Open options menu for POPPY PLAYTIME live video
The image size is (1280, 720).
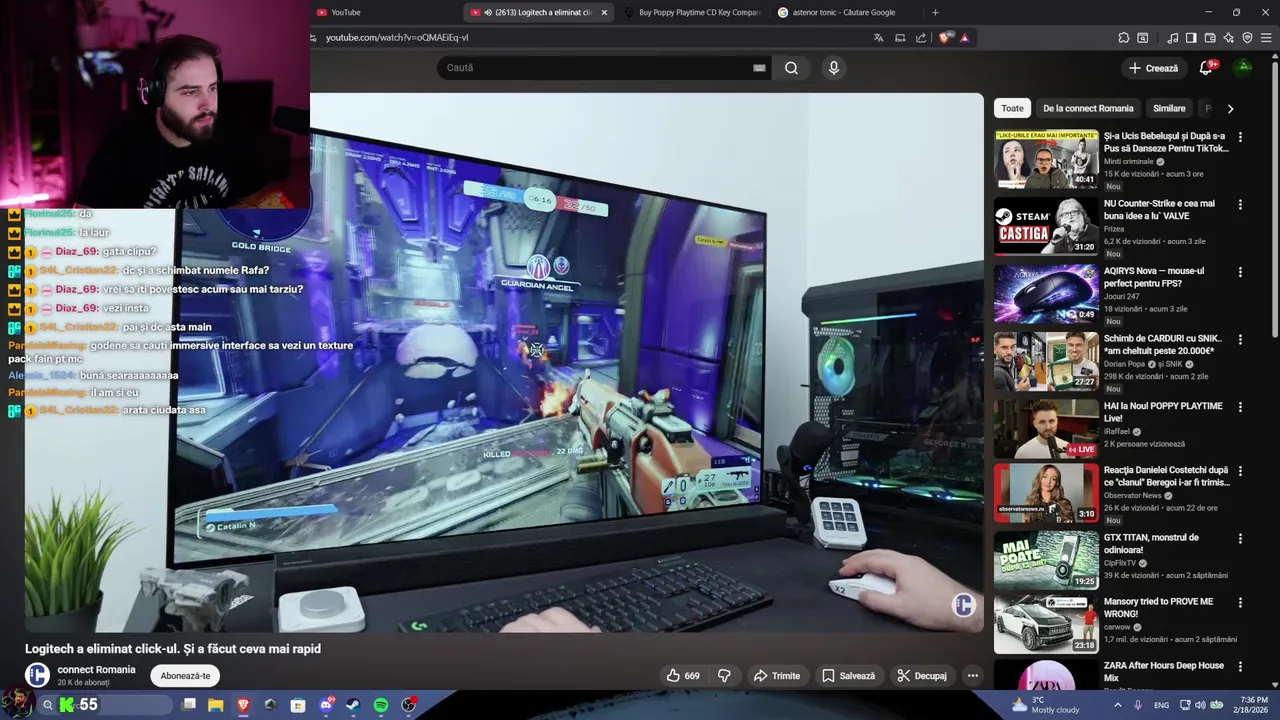pos(1240,407)
